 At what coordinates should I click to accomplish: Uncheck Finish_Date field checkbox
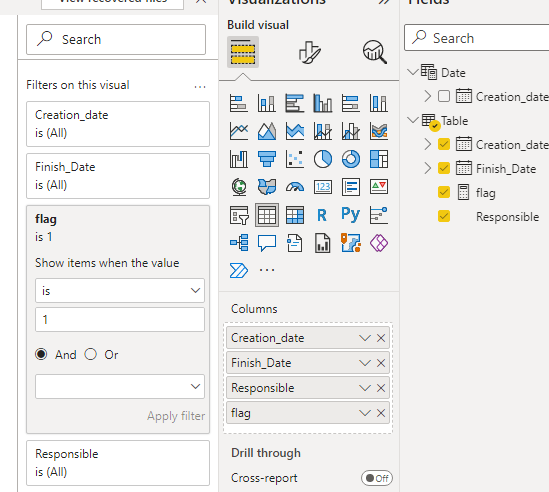[x=444, y=168]
